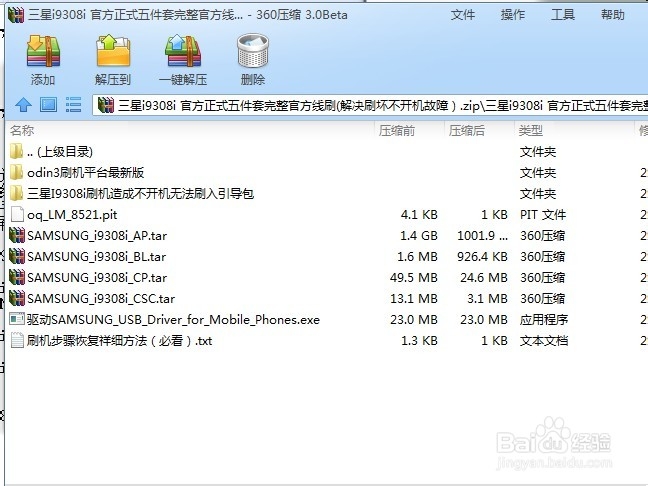Click archive icon of SAMSUNG_i9308i_CSC.tar

[17, 298]
